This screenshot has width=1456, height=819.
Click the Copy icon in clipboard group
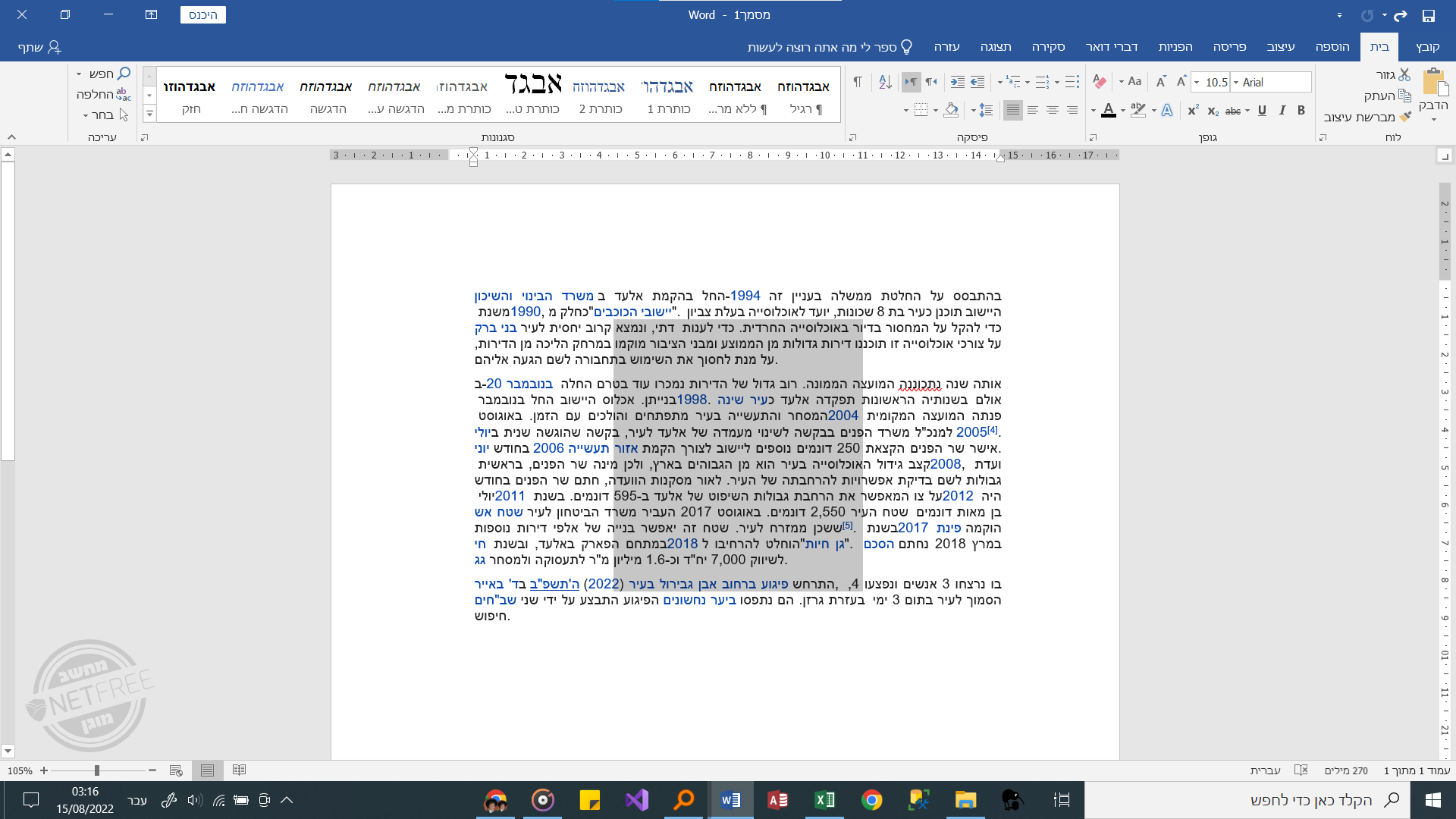[x=1404, y=96]
